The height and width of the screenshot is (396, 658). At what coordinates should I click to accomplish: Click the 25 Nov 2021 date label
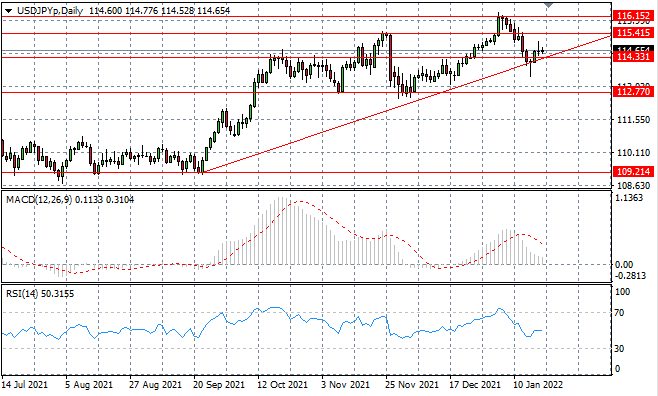point(413,385)
